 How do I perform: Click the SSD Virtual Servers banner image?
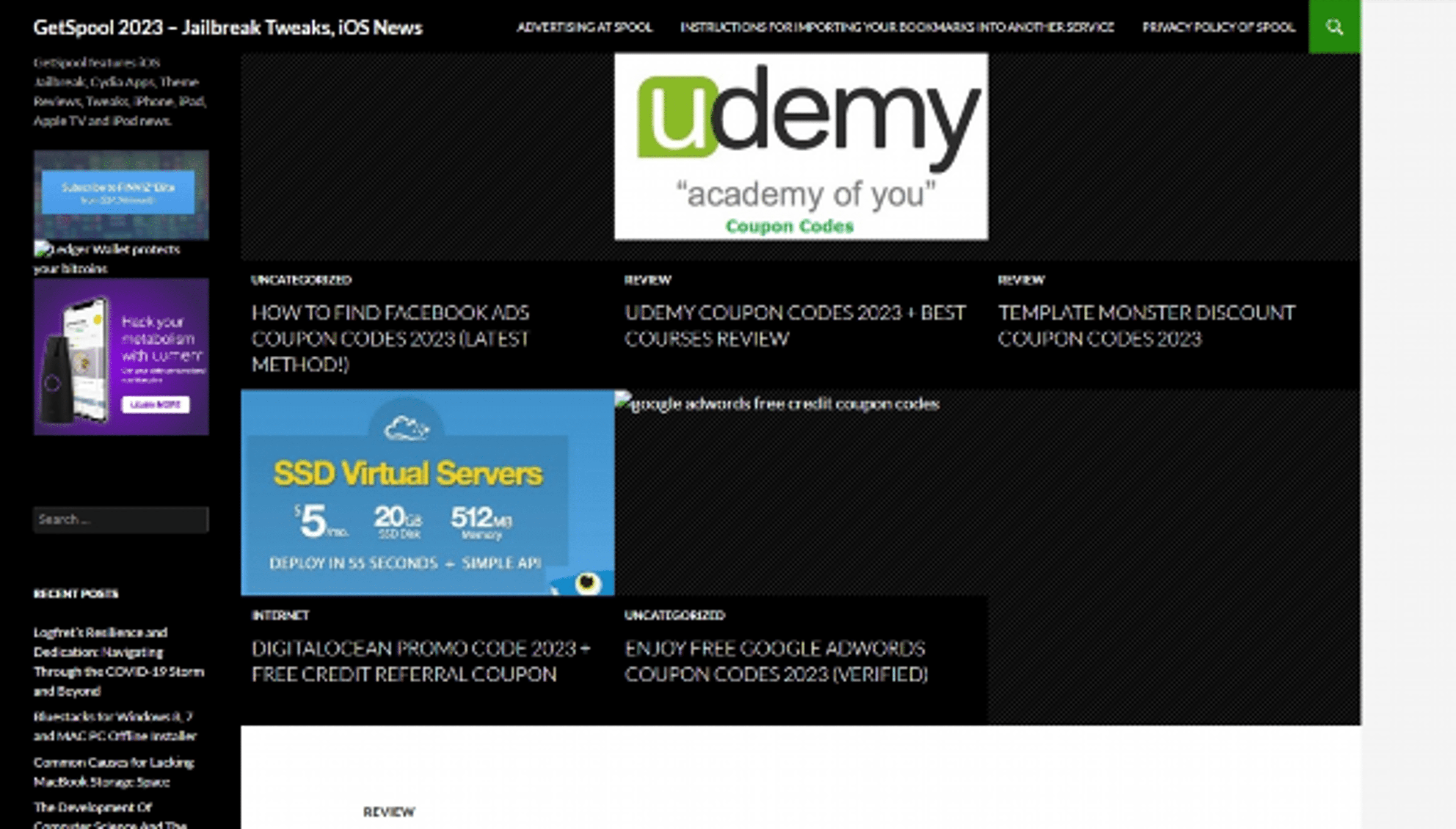(x=427, y=493)
